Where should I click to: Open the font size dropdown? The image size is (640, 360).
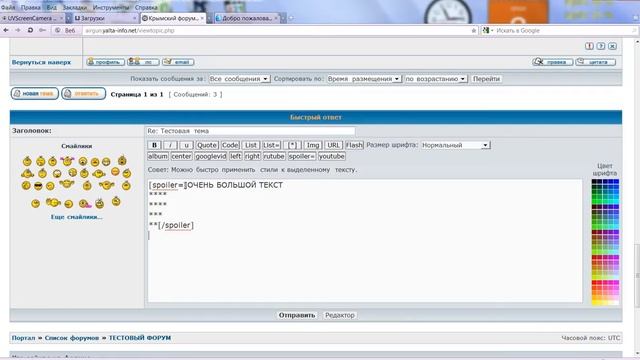tap(455, 145)
